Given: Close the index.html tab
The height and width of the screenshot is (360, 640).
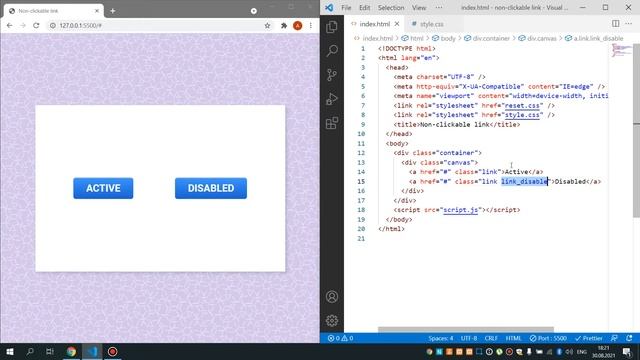Looking at the screenshot, I should [397, 24].
